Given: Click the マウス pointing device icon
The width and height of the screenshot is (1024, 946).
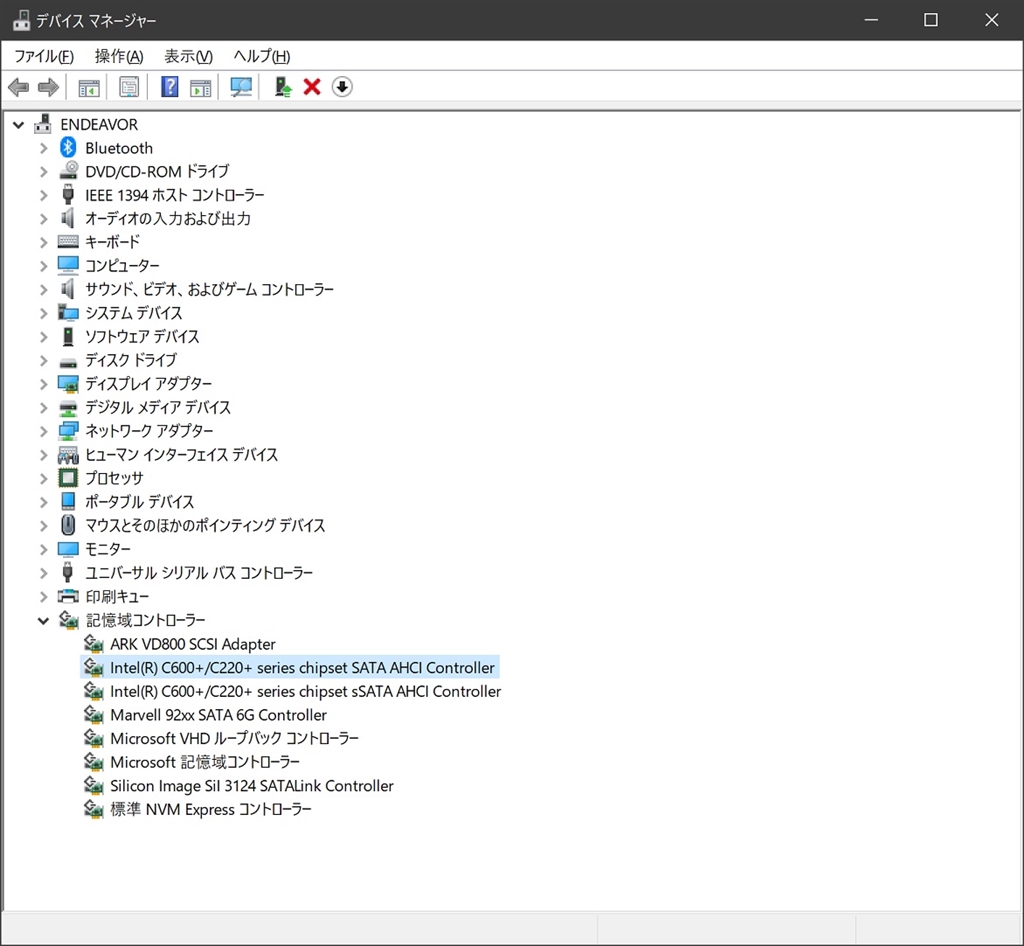Looking at the screenshot, I should pyautogui.click(x=68, y=525).
